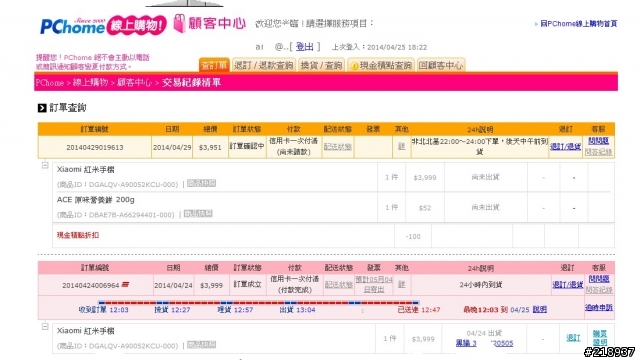Open the 查訂單 tab

(214, 65)
